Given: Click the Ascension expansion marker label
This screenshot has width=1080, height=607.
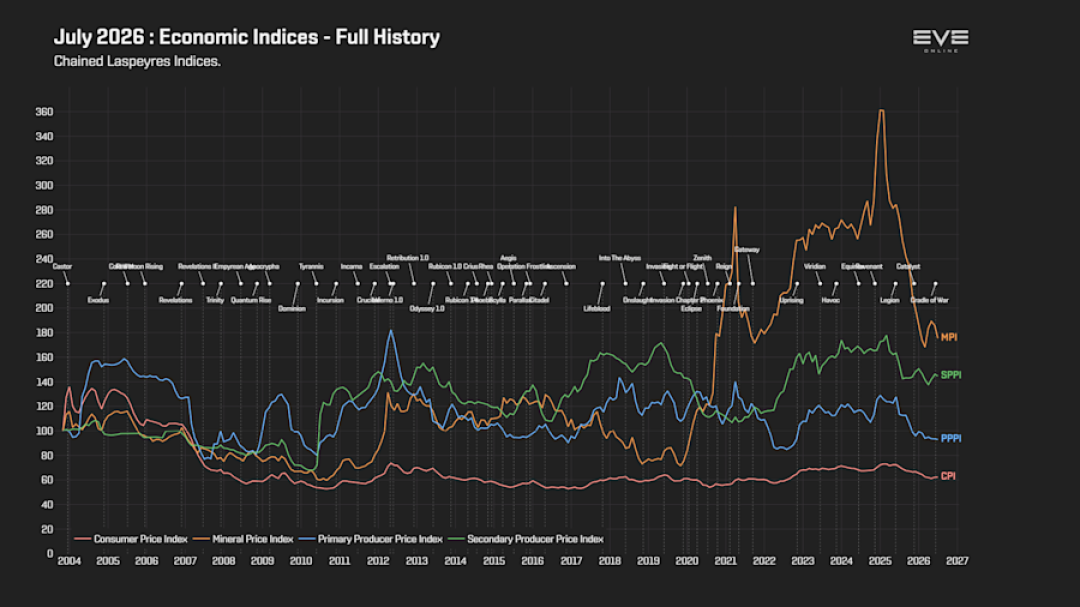Looking at the screenshot, I should [561, 267].
